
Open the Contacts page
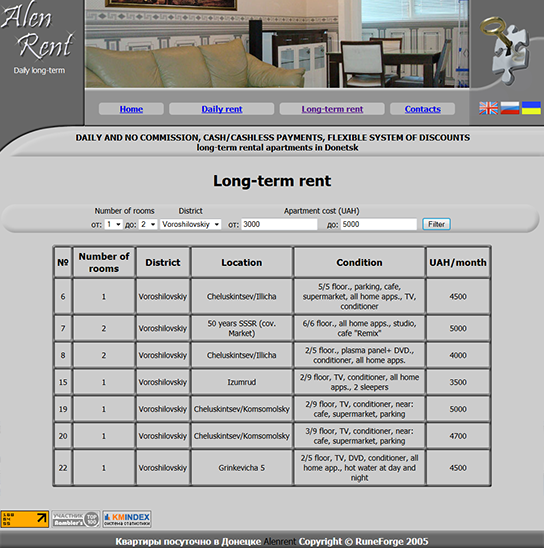(422, 109)
